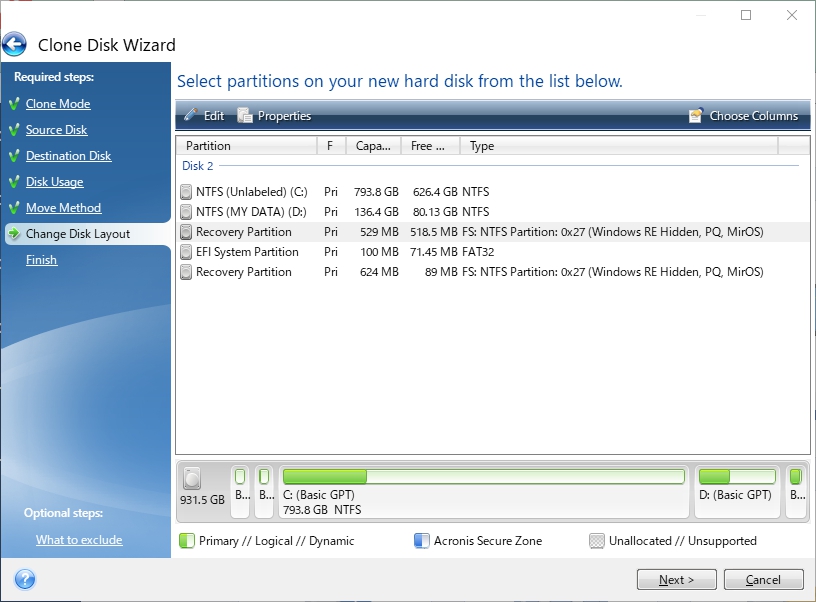This screenshot has height=602, width=816.
Task: Click the blue back arrow icon
Action: click(14, 44)
